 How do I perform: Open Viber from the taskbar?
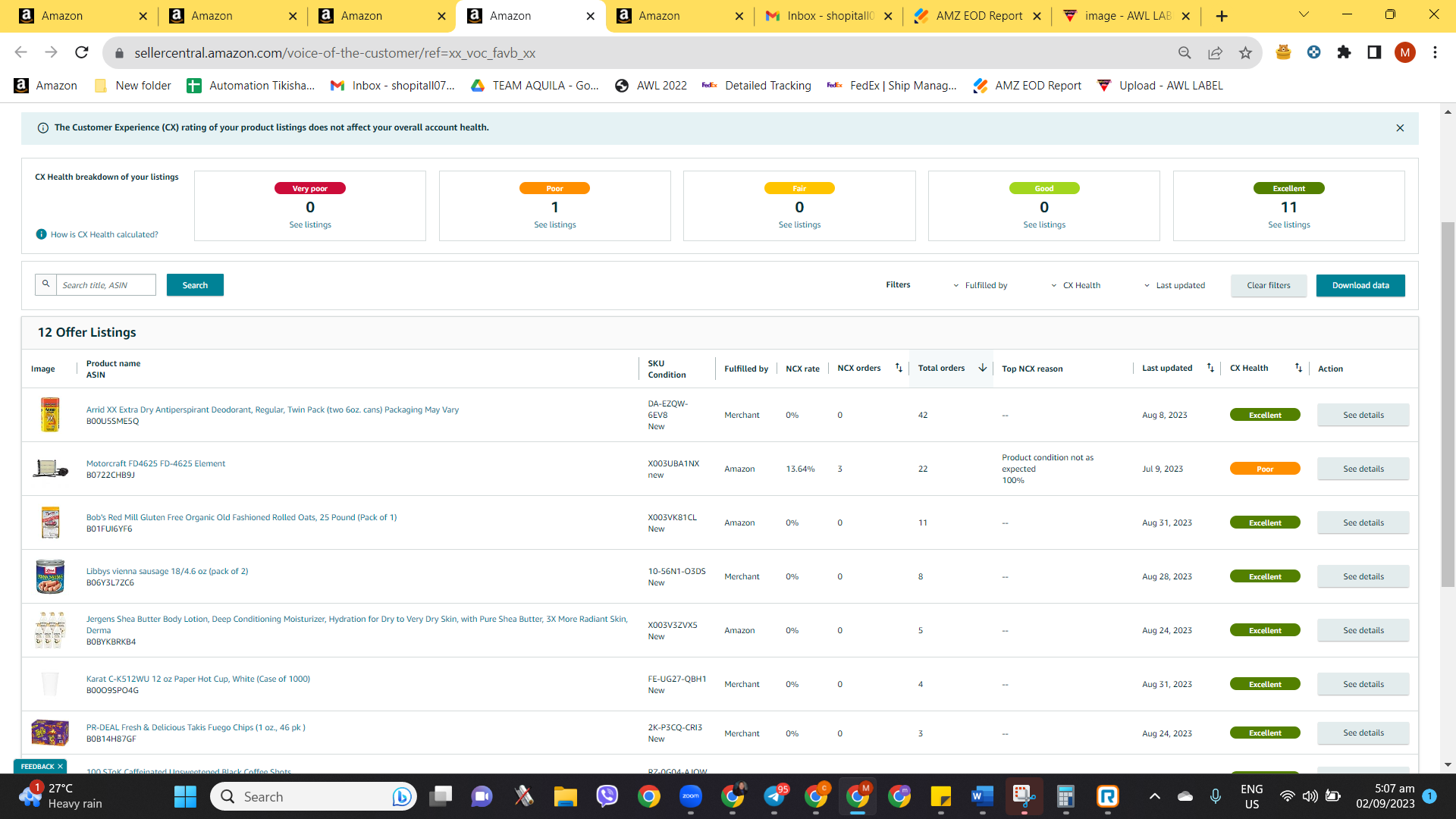[607, 796]
